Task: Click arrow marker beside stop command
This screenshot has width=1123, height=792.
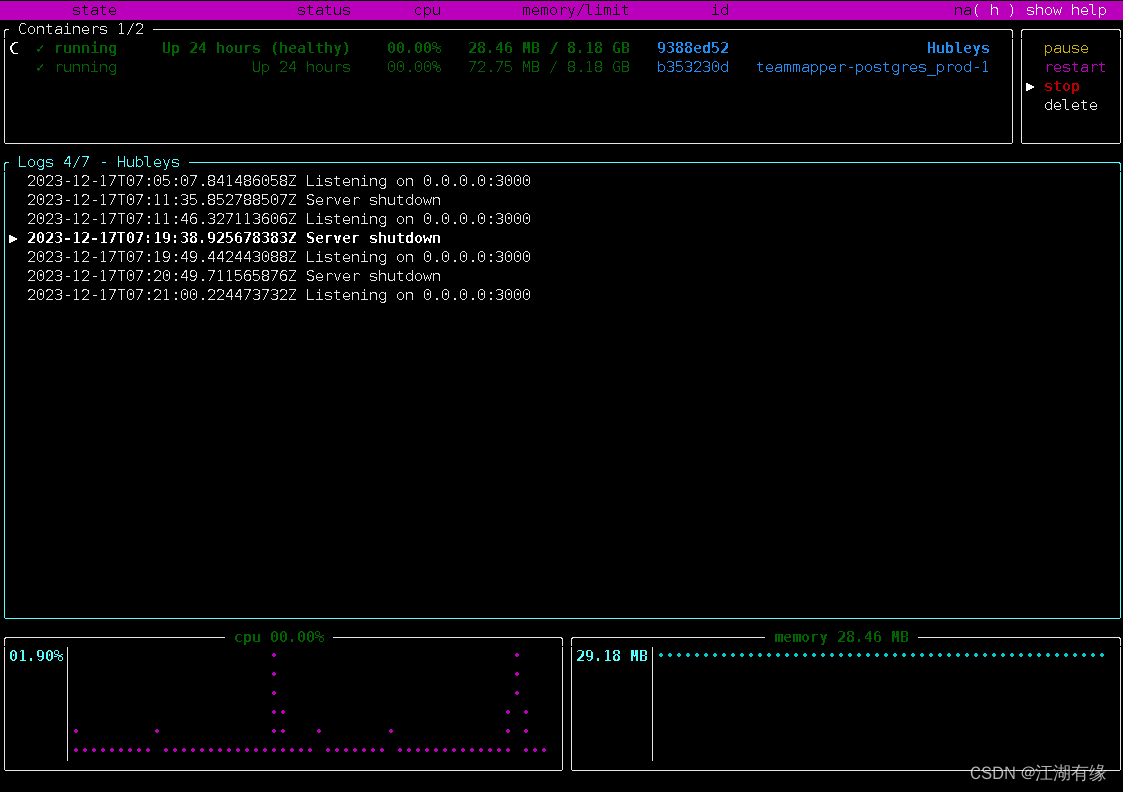Action: click(x=1030, y=86)
